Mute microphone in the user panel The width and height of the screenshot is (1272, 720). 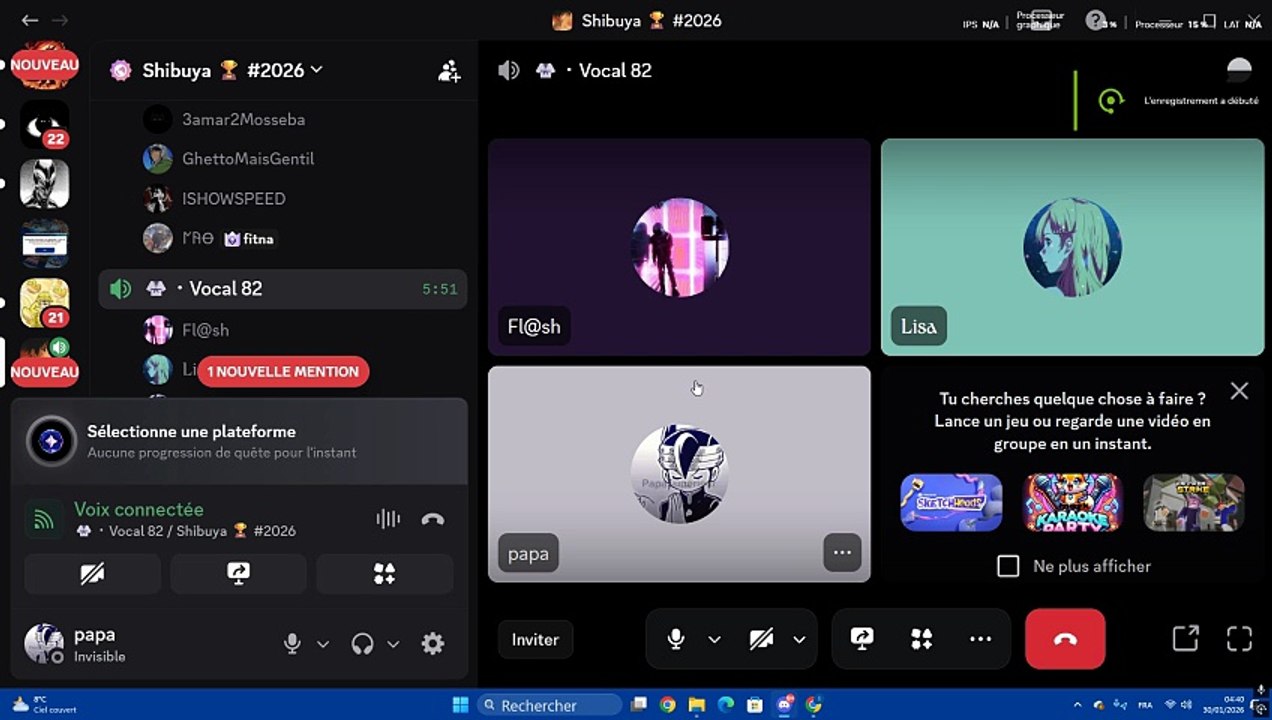292,644
